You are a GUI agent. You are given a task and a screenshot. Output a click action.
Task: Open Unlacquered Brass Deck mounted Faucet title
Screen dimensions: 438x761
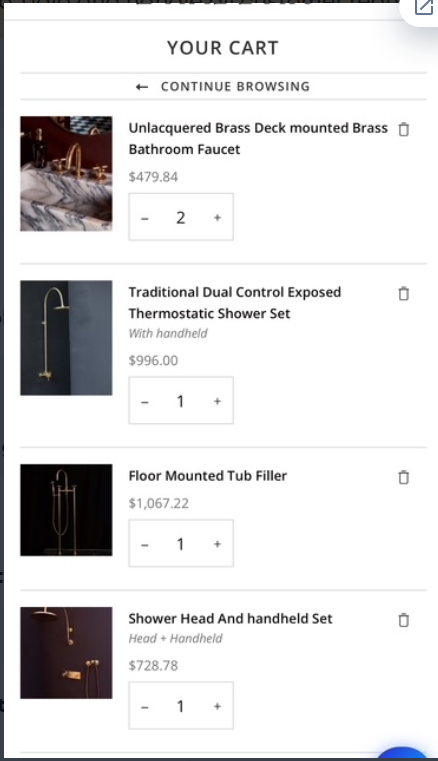pos(258,138)
